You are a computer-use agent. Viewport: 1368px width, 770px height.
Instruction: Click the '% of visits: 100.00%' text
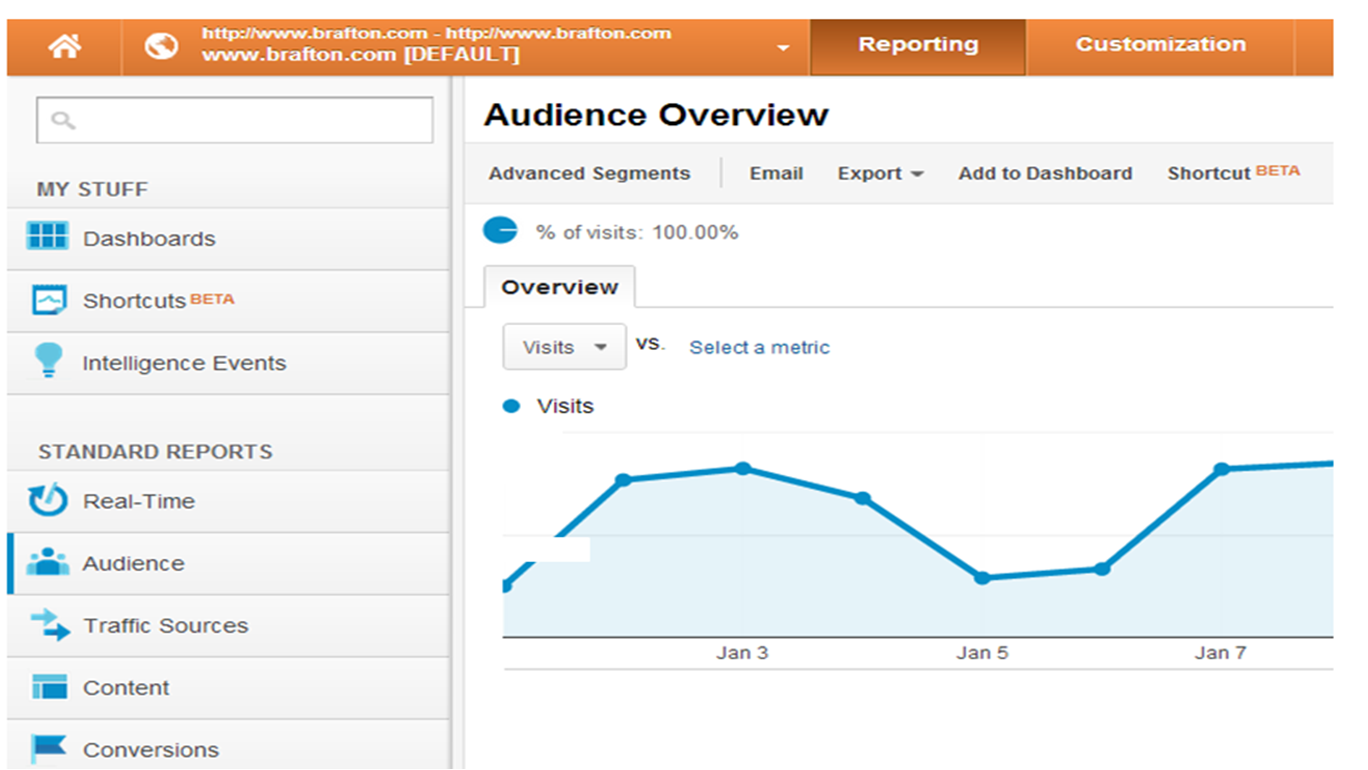click(x=637, y=233)
